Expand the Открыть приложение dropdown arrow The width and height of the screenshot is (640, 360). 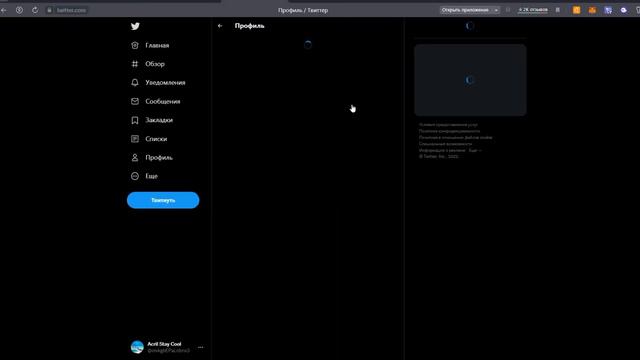tap(496, 10)
